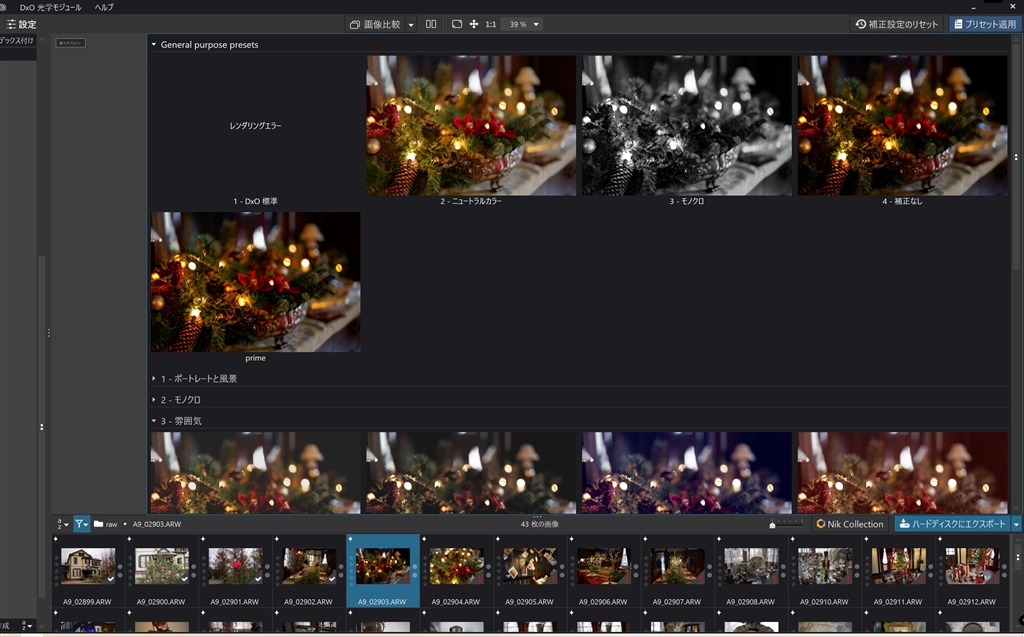This screenshot has height=637, width=1024.
Task: Open the ヘルプ menu
Action: coord(104,7)
